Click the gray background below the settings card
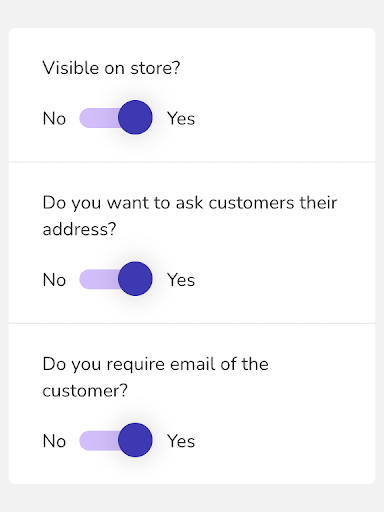Image resolution: width=384 pixels, height=512 pixels. pos(192,498)
